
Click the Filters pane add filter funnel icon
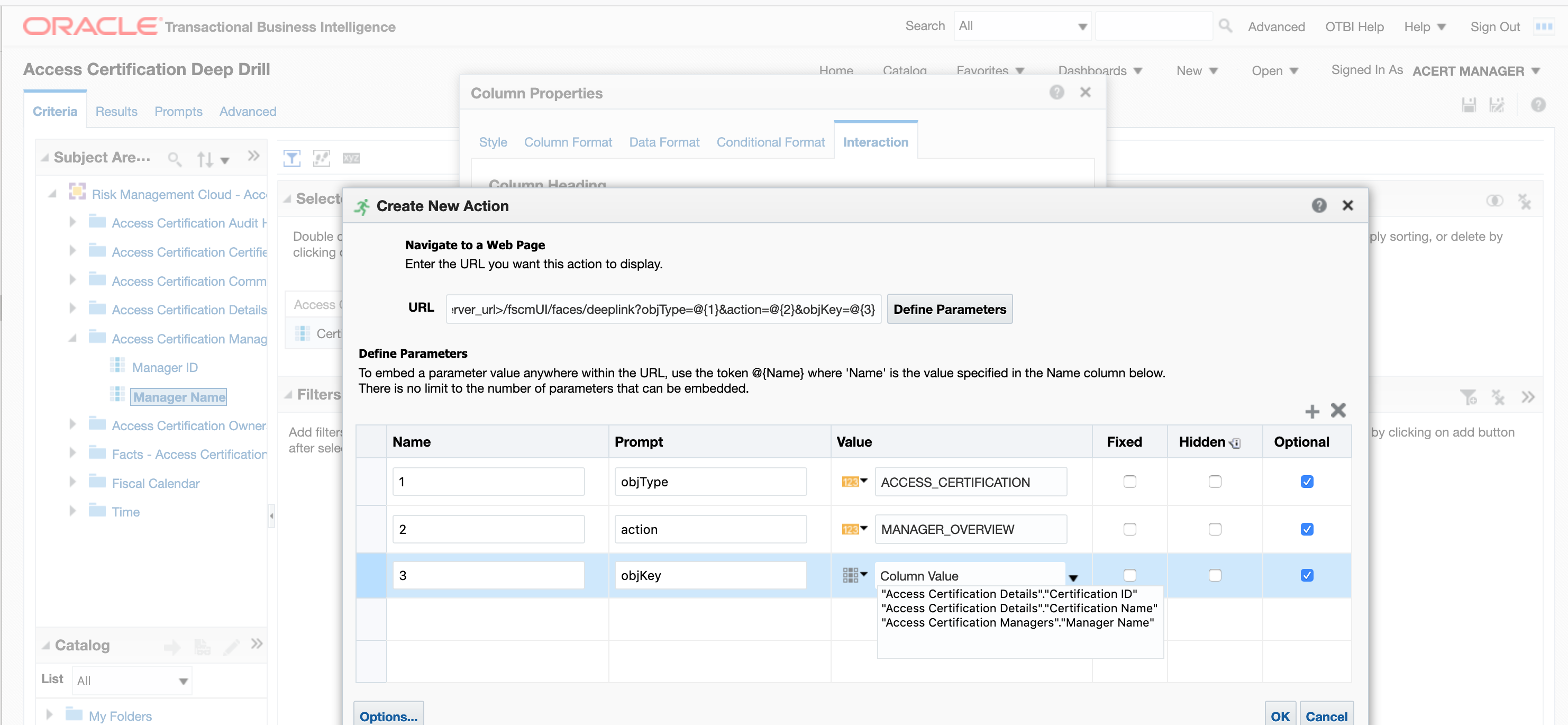point(1468,397)
